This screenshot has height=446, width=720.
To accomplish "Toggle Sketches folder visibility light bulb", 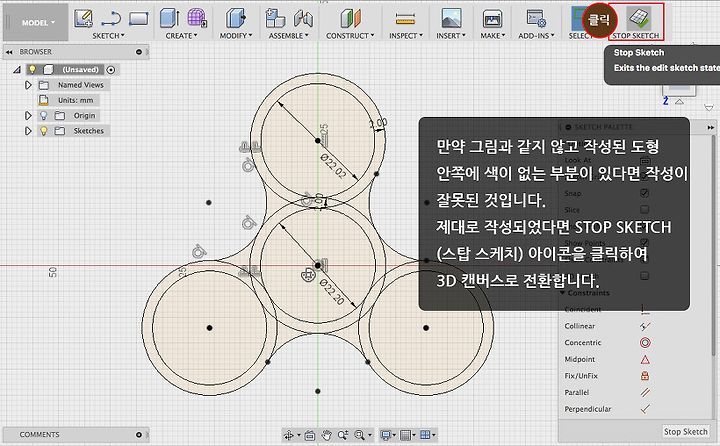I will tap(44, 131).
